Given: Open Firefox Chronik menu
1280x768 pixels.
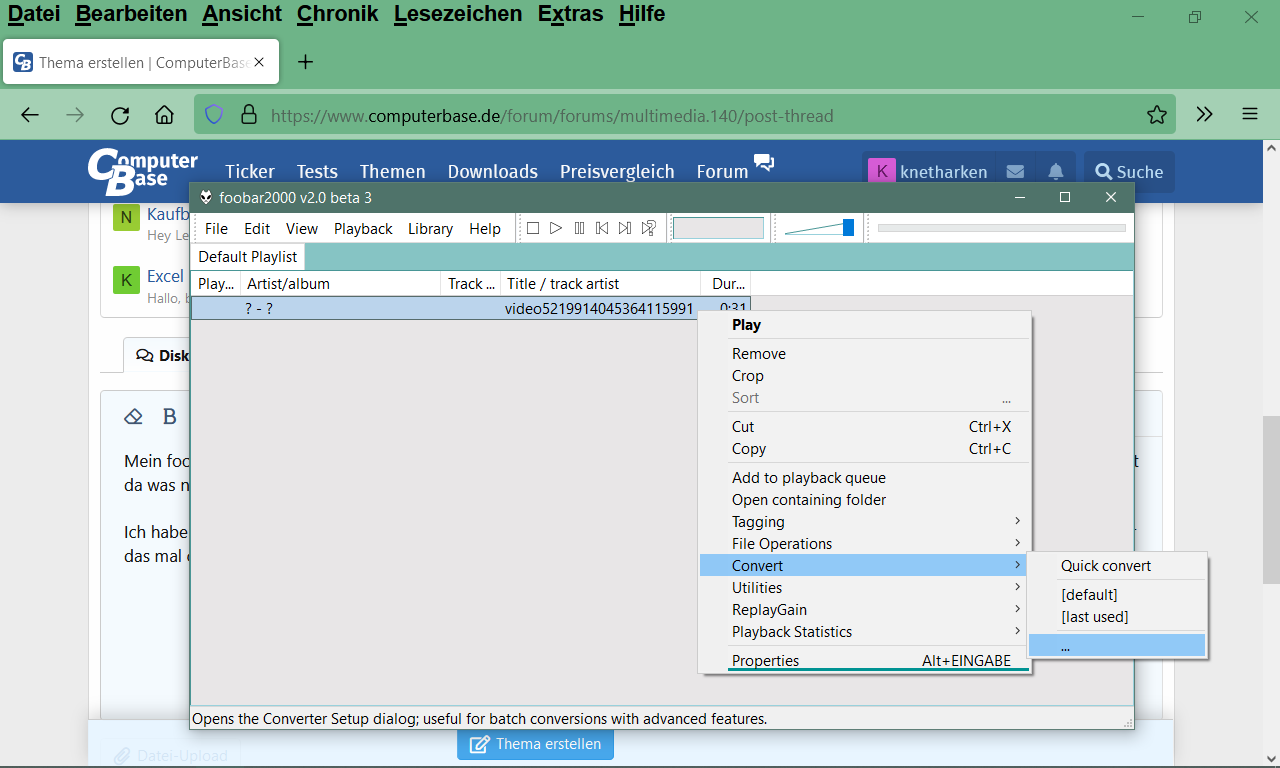Looking at the screenshot, I should 337,14.
